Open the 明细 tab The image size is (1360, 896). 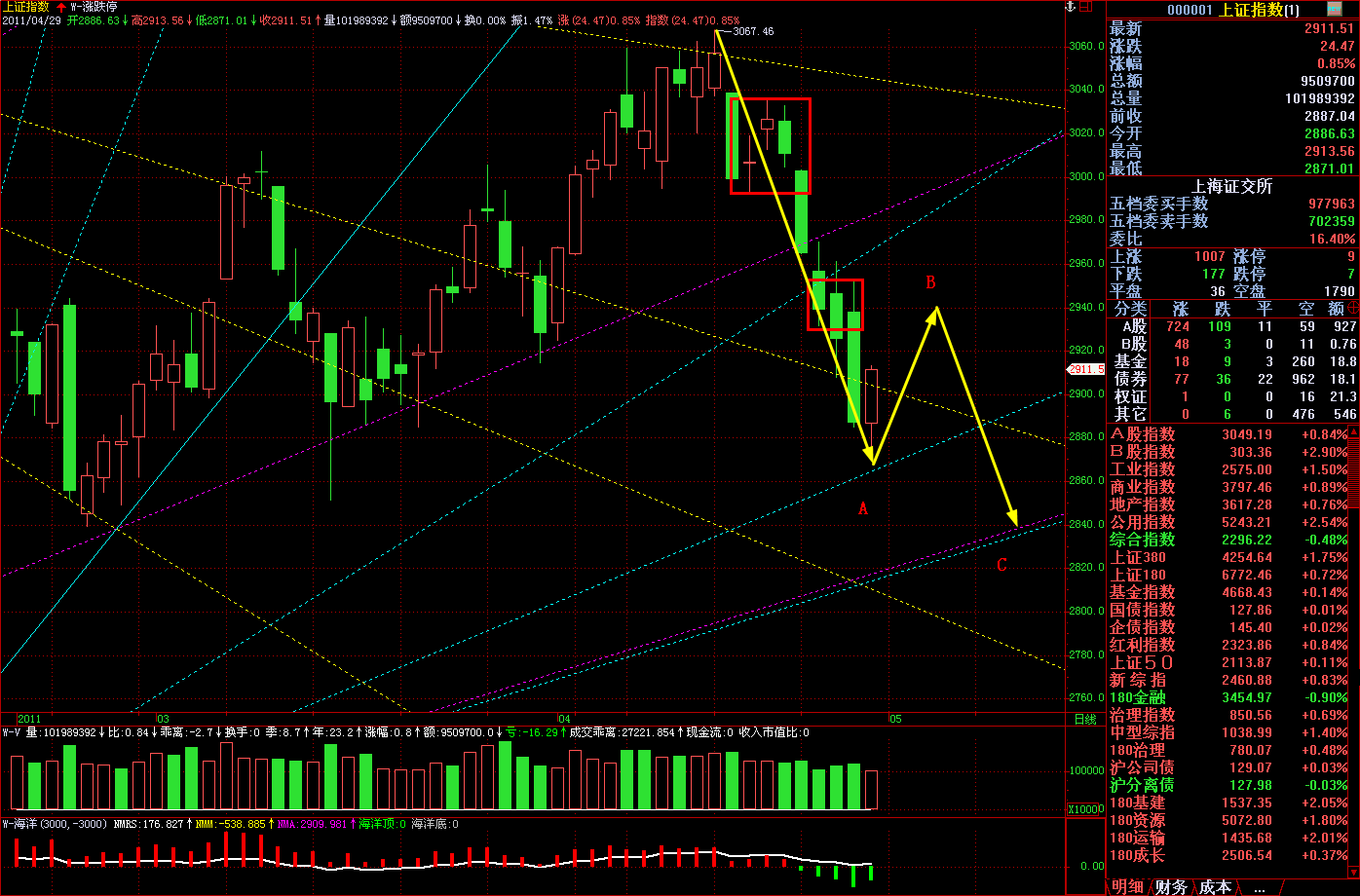click(x=1128, y=887)
